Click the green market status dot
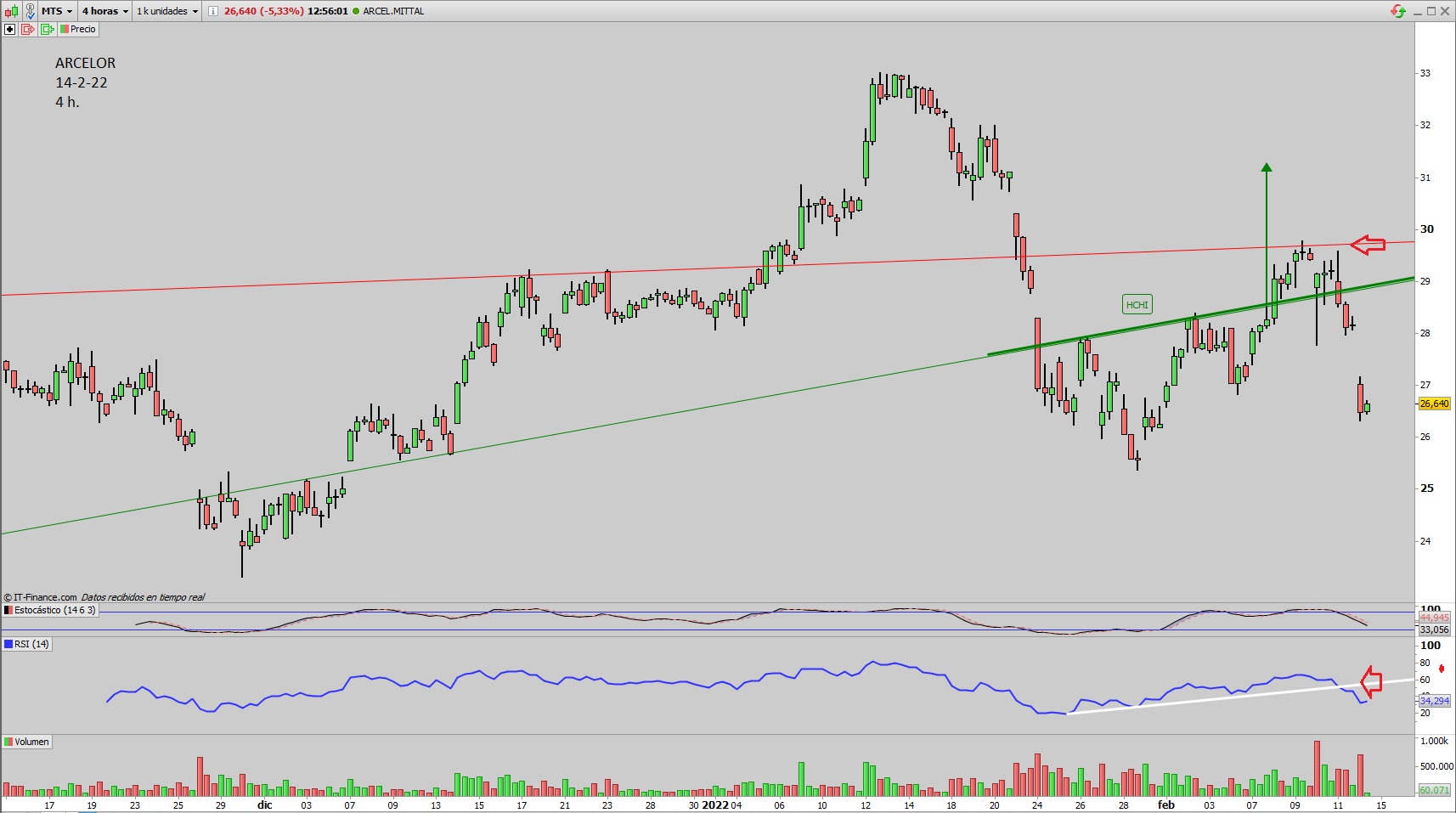 (356, 11)
